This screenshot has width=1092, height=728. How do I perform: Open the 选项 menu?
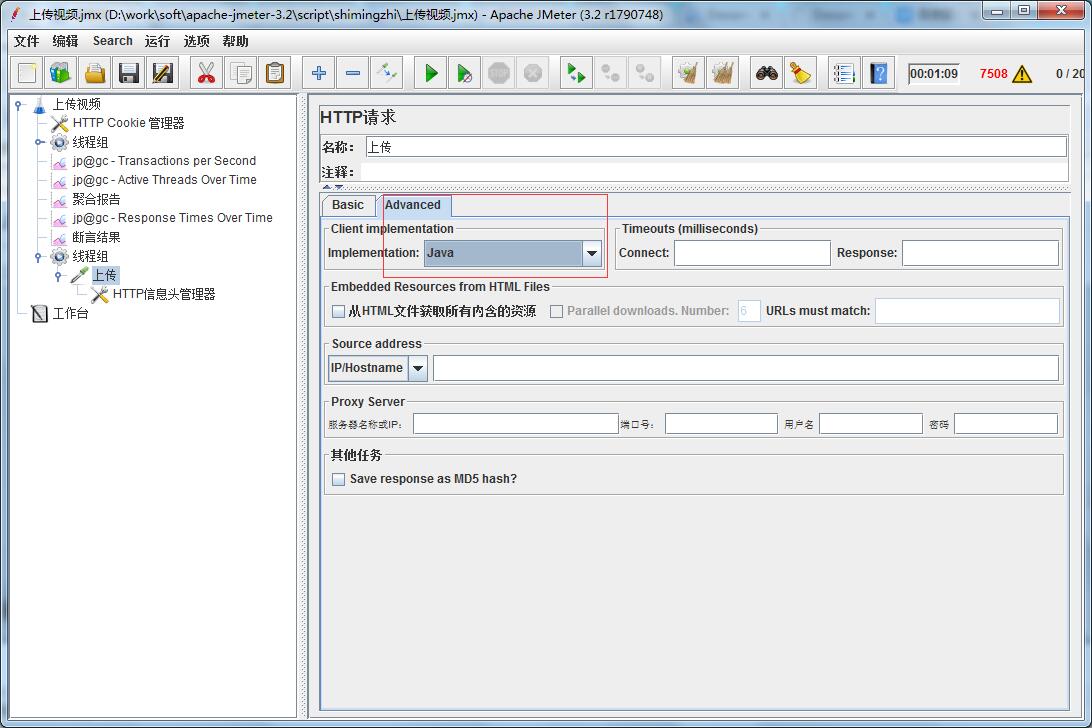coord(196,41)
